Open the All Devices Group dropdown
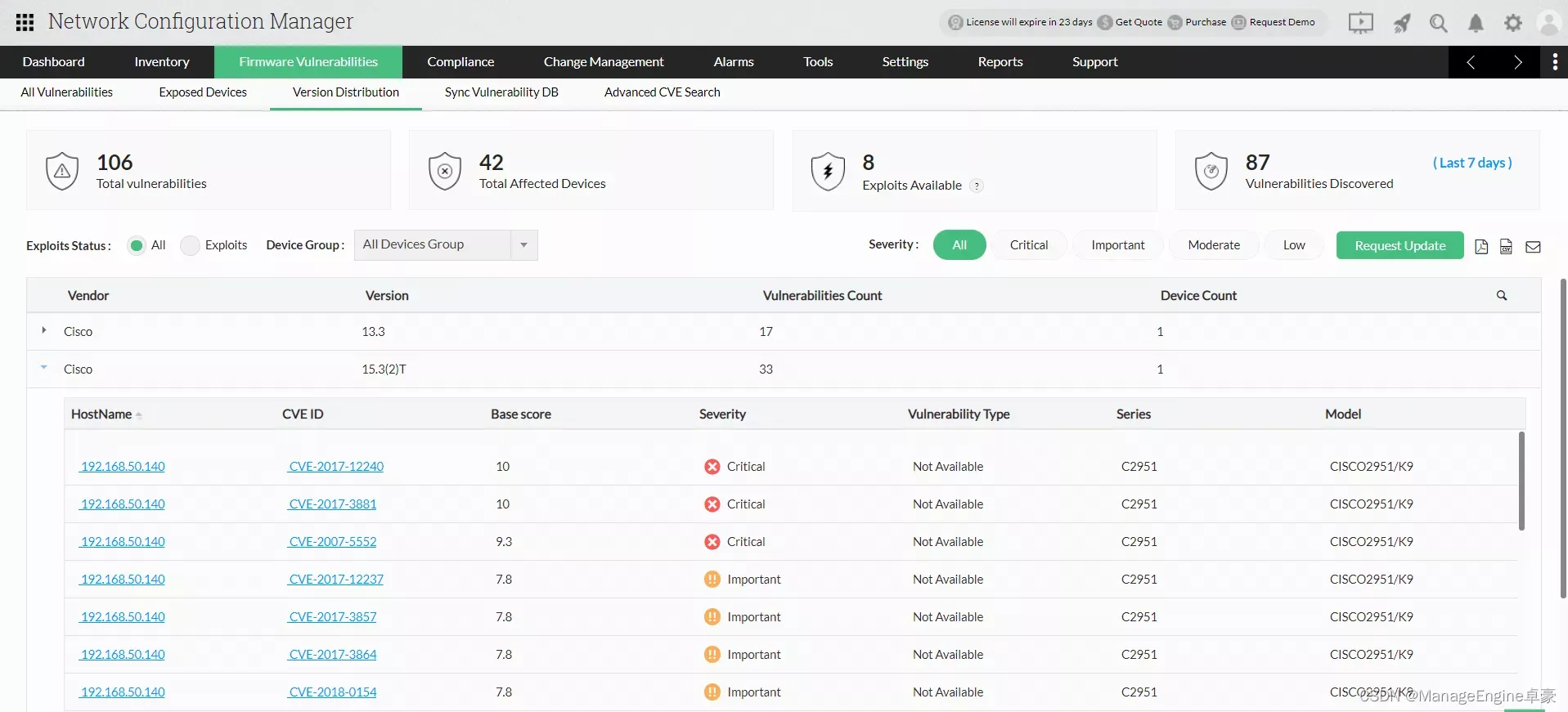The height and width of the screenshot is (712, 1568). pos(446,245)
